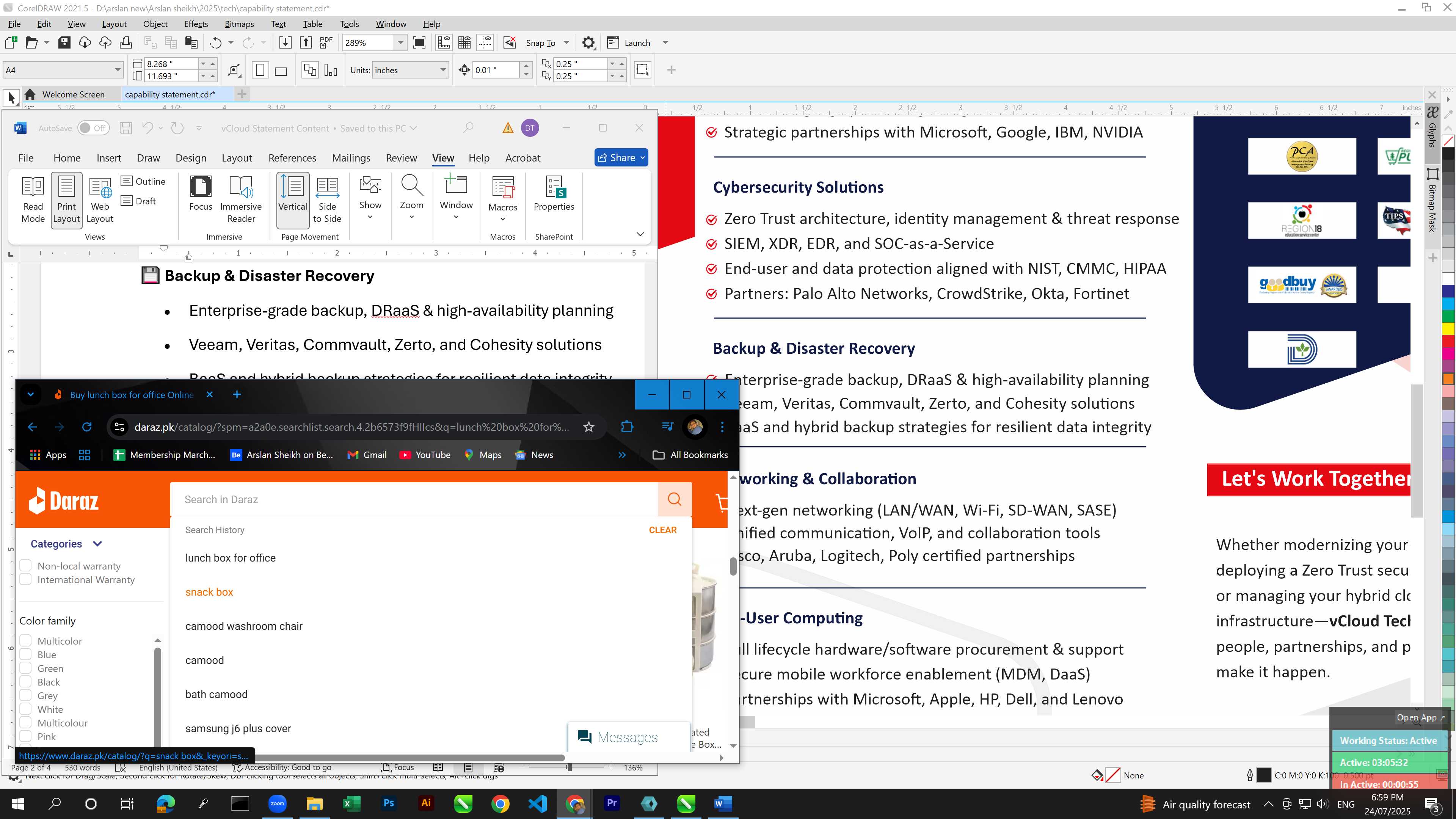This screenshot has height=819, width=1456.
Task: Check the International Warranty checkbox
Action: pyautogui.click(x=25, y=579)
